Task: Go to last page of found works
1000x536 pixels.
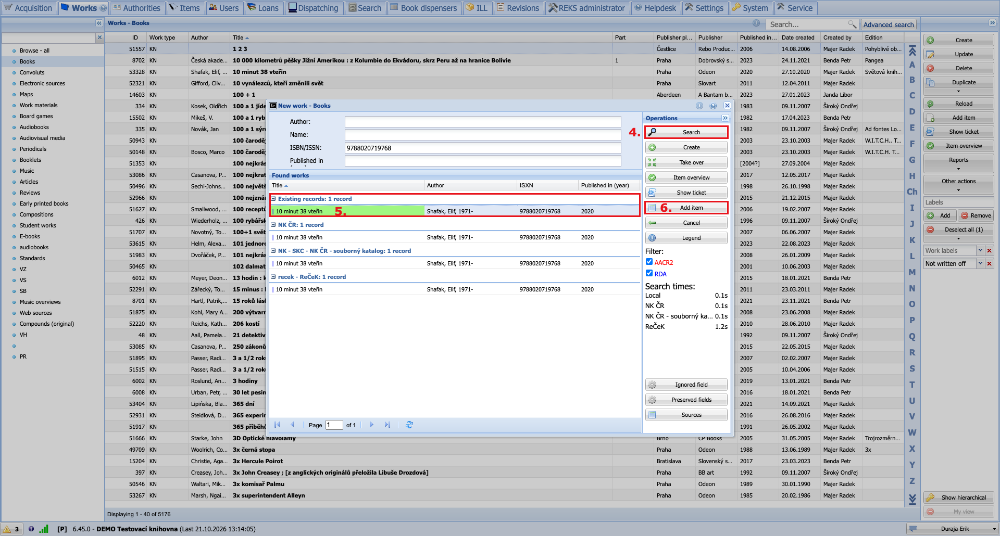Action: pyautogui.click(x=387, y=424)
